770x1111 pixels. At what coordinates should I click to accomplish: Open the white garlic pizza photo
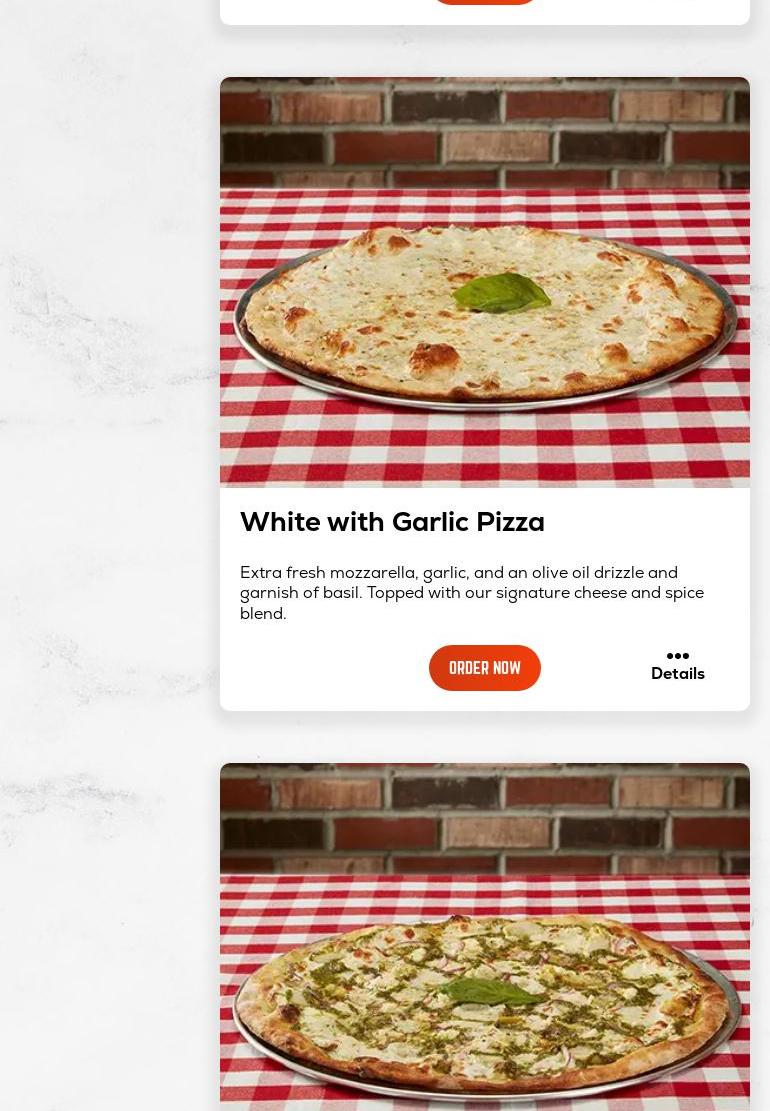point(485,282)
